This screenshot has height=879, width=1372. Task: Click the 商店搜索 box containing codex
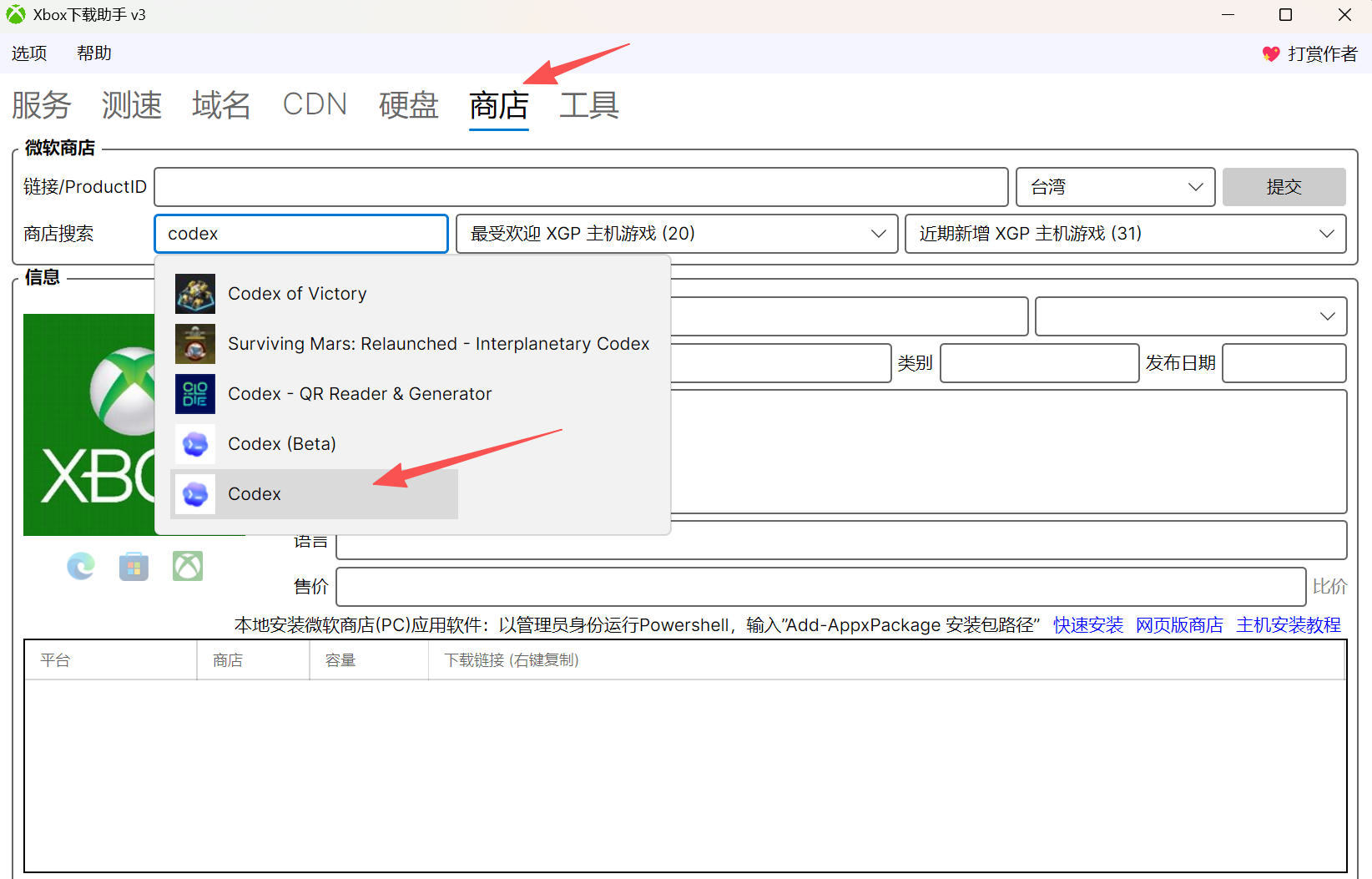pos(301,234)
